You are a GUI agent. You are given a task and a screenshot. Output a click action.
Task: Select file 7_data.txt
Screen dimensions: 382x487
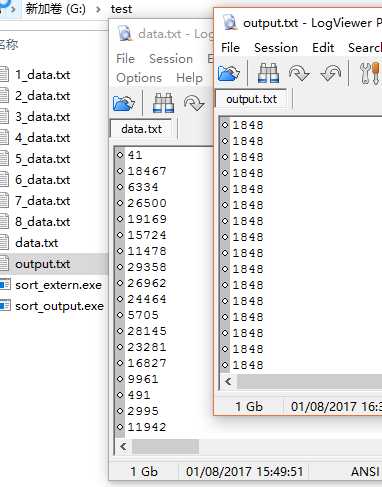tap(43, 201)
